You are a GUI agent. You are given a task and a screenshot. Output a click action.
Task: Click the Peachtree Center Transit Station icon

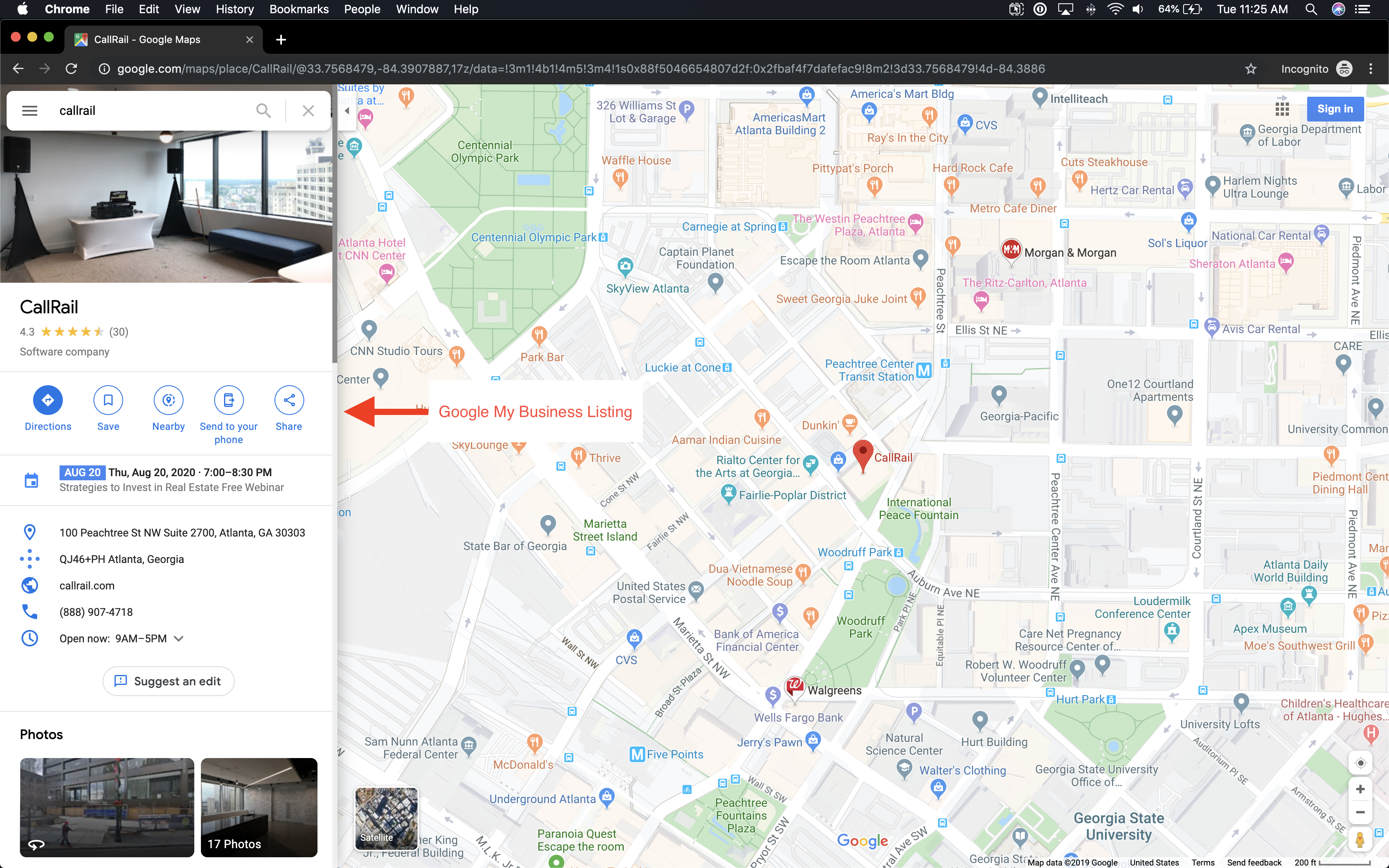pos(924,370)
